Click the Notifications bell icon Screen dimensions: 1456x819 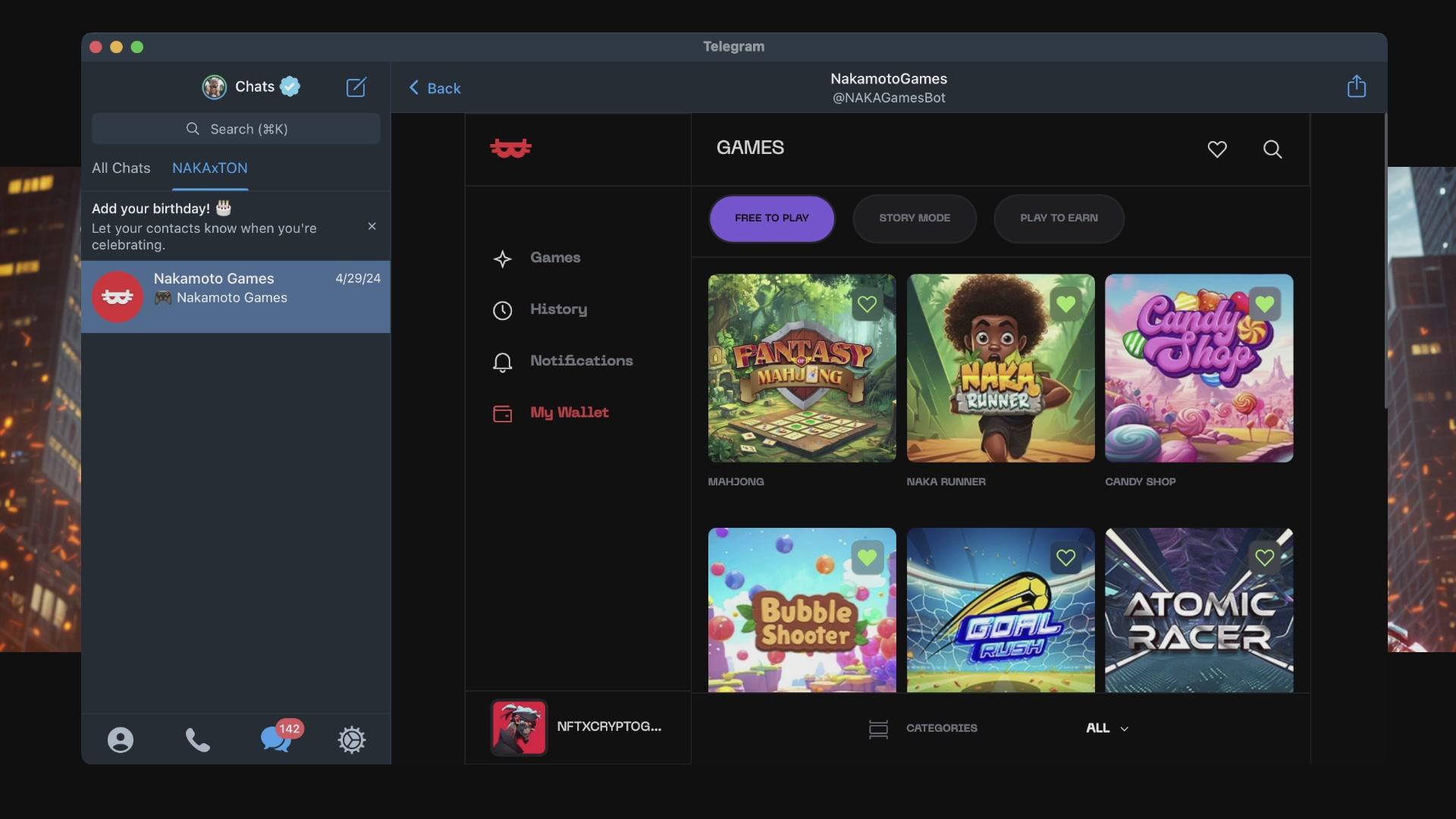tap(502, 362)
